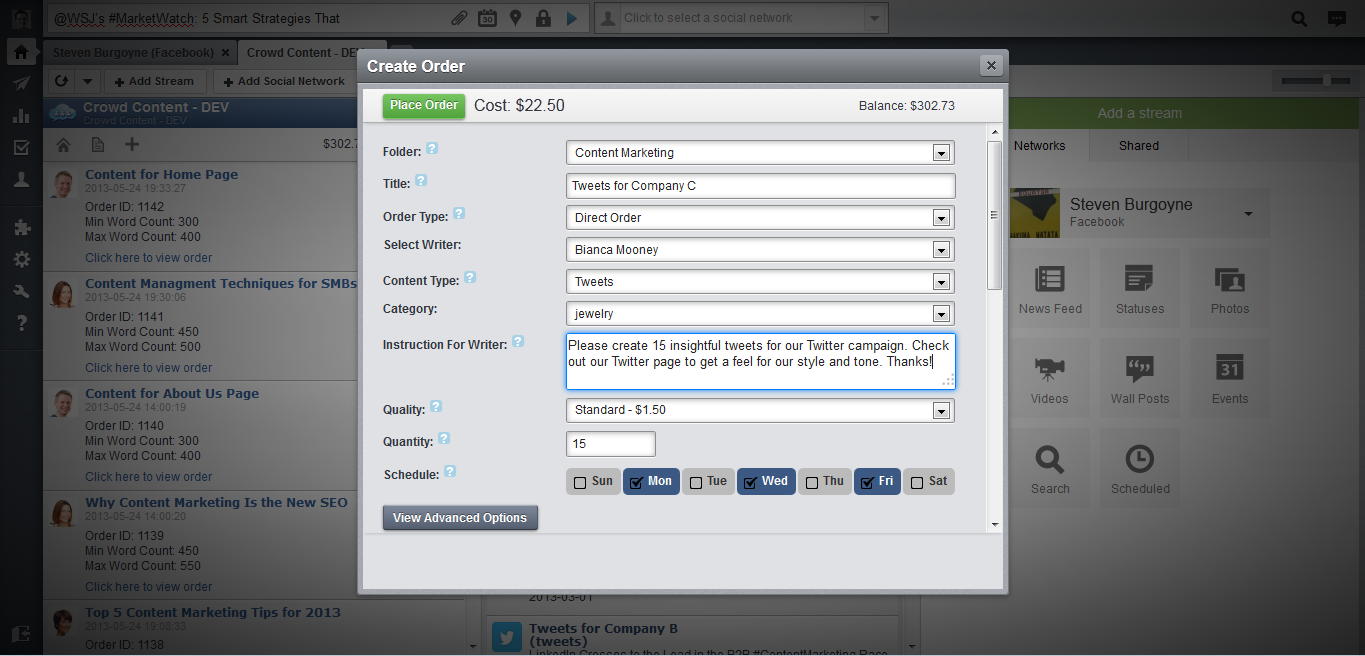Click inside the Quantity field
Viewport: 1365px width, 656px height.
coord(610,443)
